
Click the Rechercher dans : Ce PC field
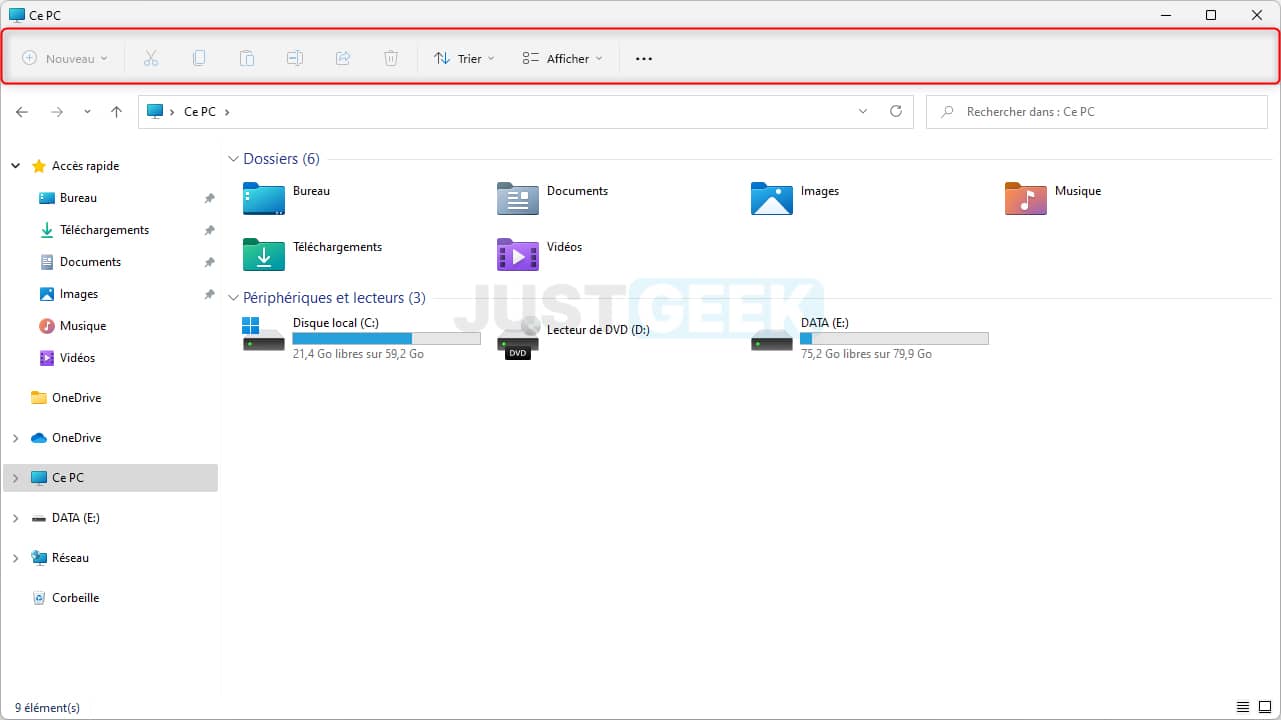point(1098,112)
